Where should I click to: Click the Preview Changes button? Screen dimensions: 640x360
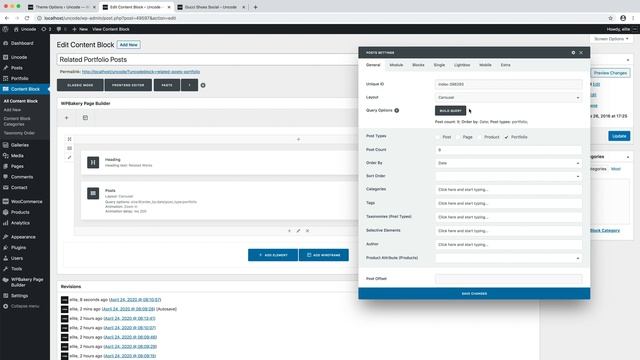coord(610,73)
